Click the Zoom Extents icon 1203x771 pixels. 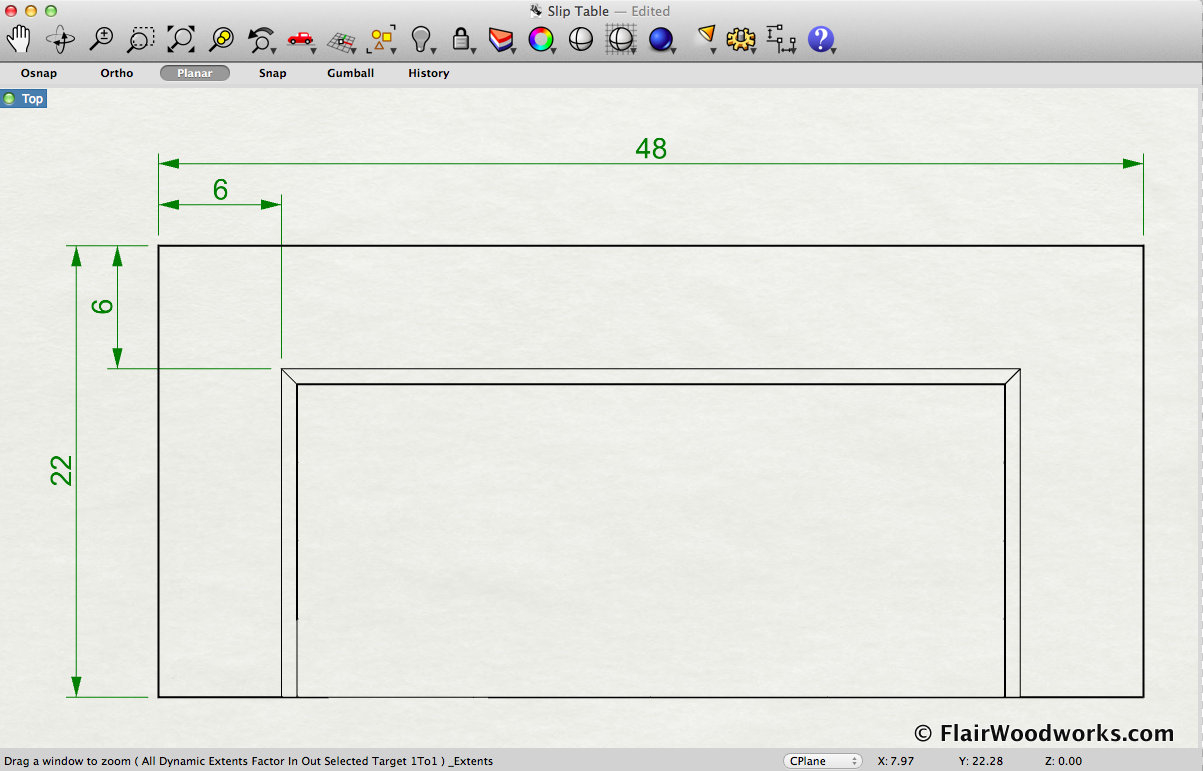tap(181, 39)
